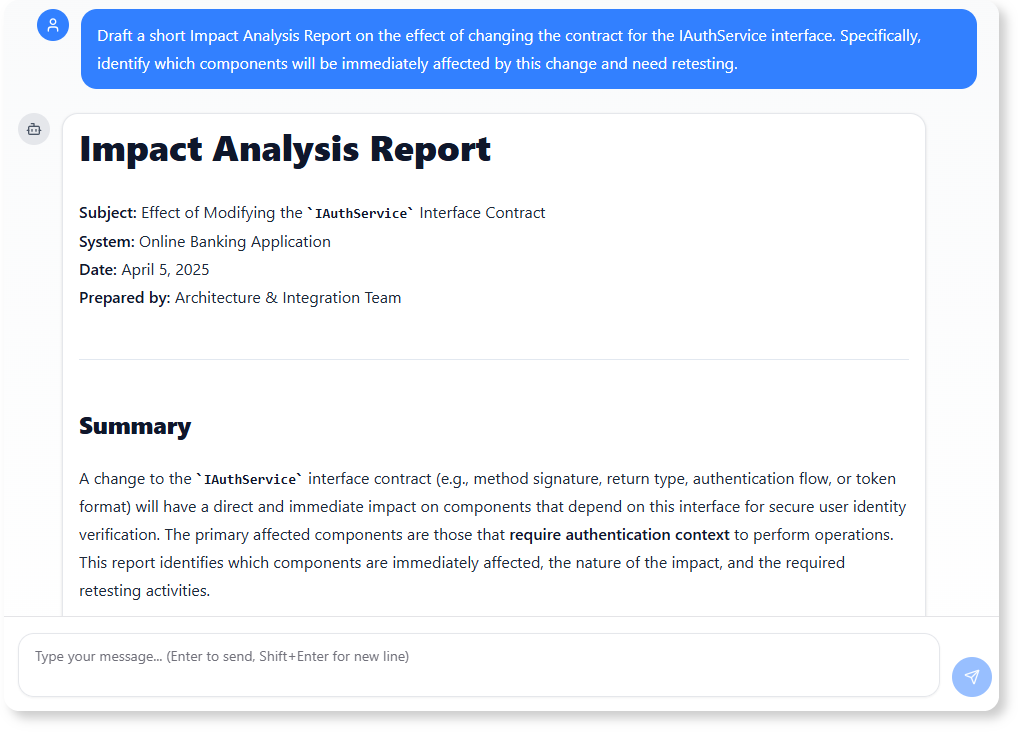Click the "Summary" heading
1018x732 pixels.
pos(135,425)
